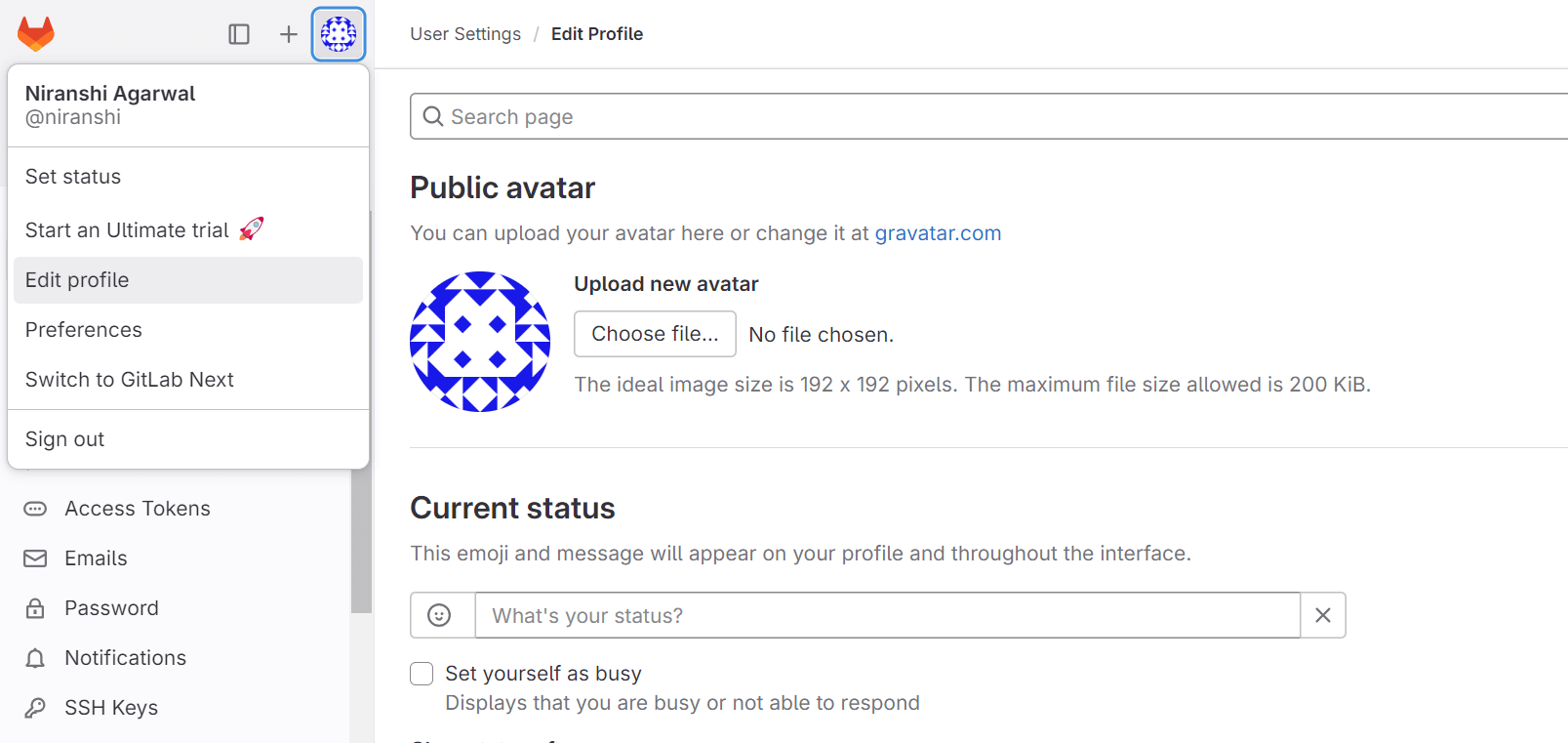Click the user avatar menu button
The image size is (1568, 743).
pyautogui.click(x=339, y=34)
